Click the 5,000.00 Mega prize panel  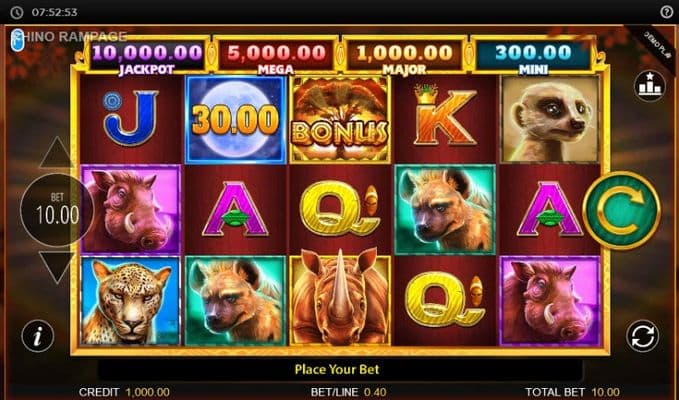[276, 56]
